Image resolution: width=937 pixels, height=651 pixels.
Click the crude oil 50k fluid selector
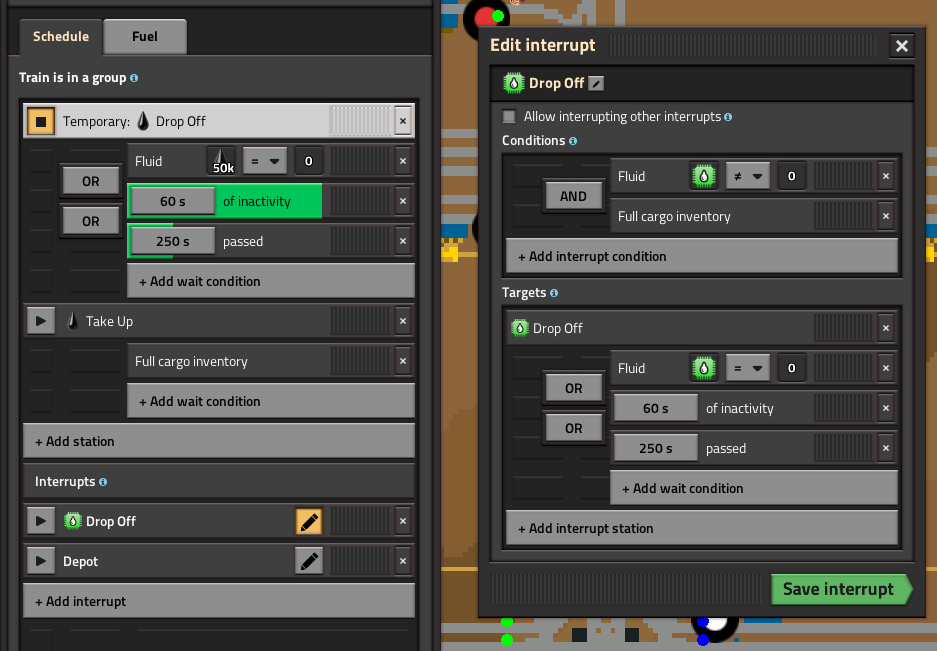coord(221,161)
